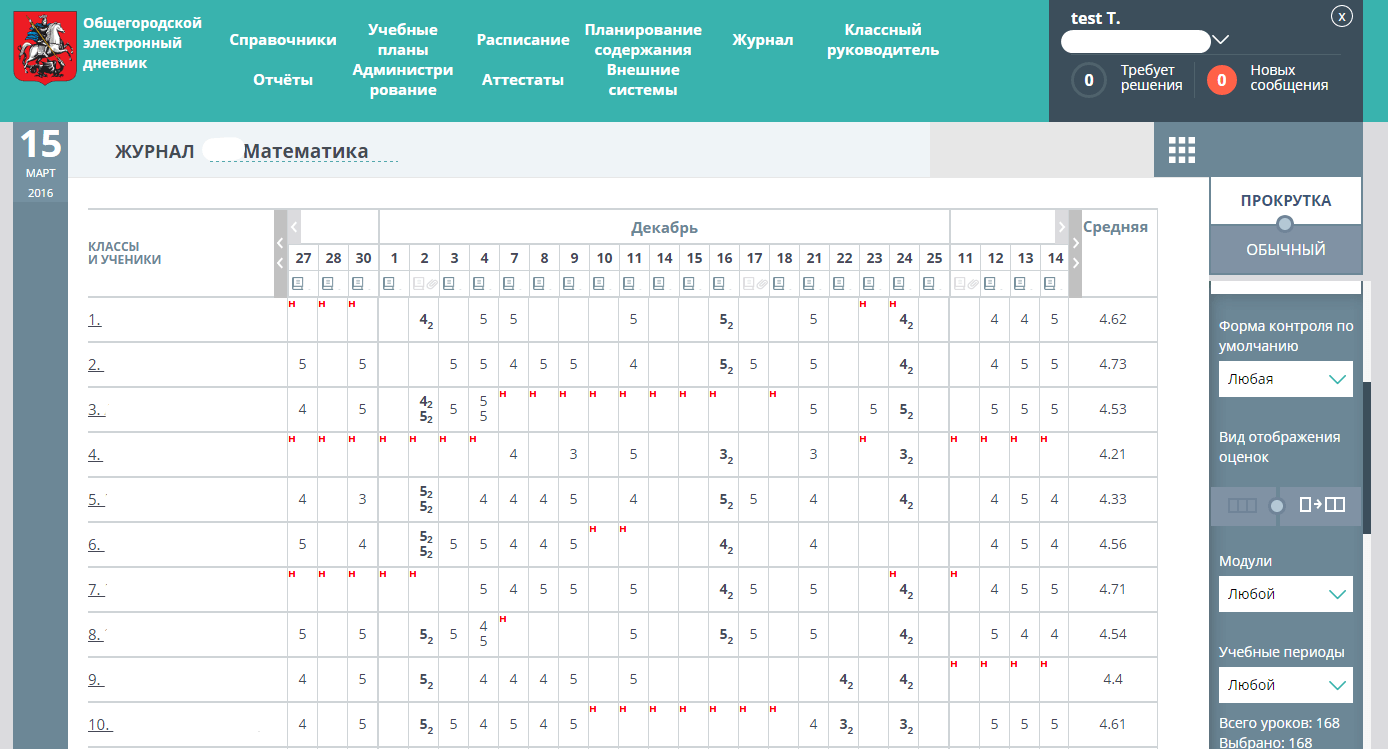Open lesson book icon under December 7
This screenshot has height=749, width=1388.
[509, 284]
